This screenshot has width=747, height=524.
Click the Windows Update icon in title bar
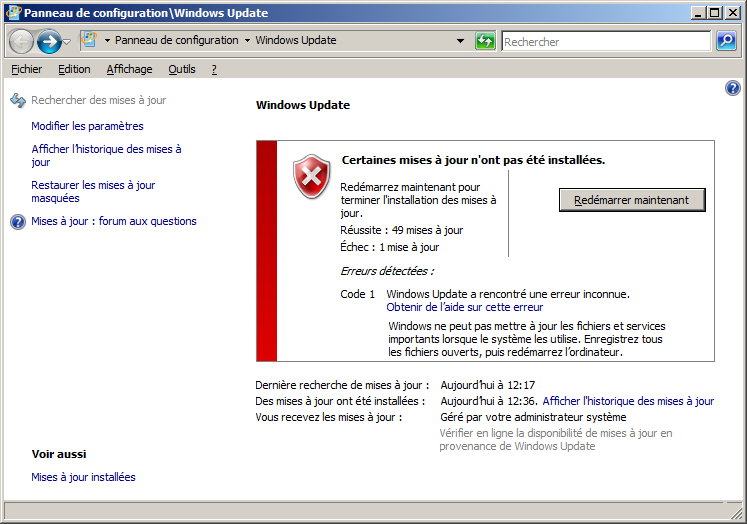[x=12, y=13]
